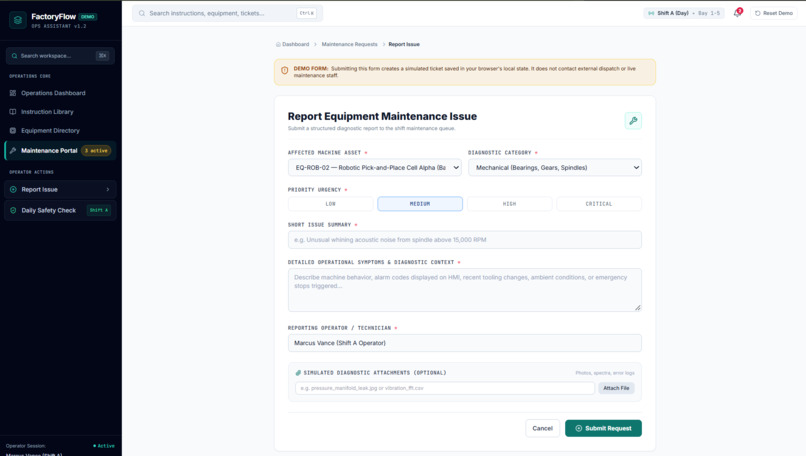
Task: Click the warning icon in demo banner
Action: point(284,71)
